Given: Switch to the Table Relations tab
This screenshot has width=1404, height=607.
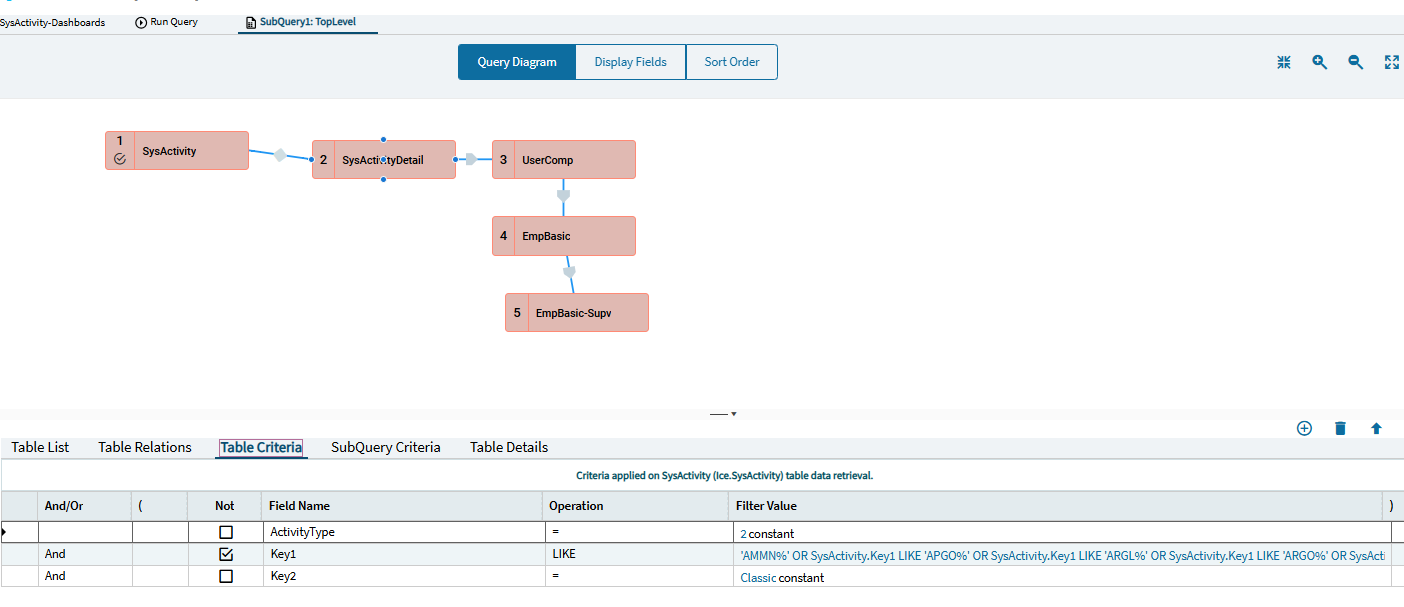Looking at the screenshot, I should 145,447.
